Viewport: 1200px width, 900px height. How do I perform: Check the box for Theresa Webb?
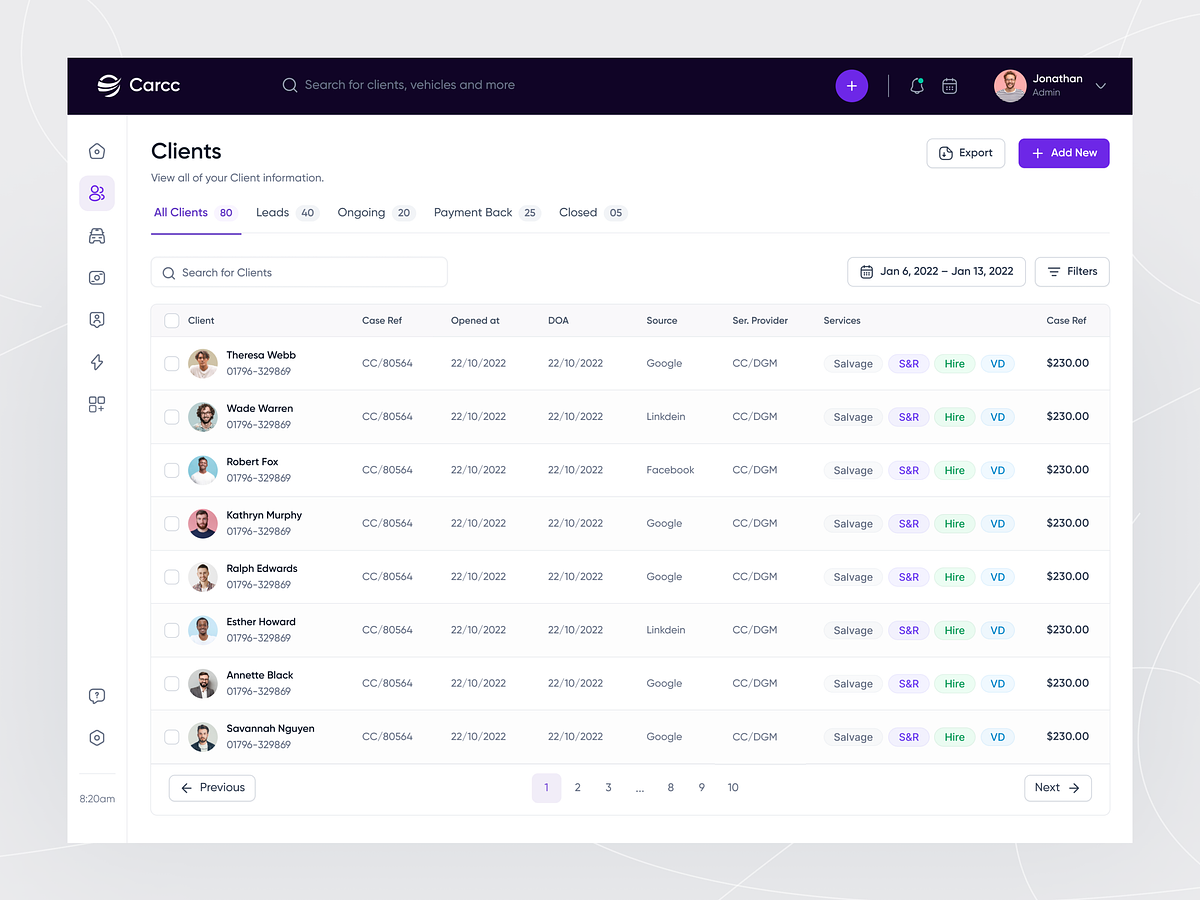[x=172, y=364]
